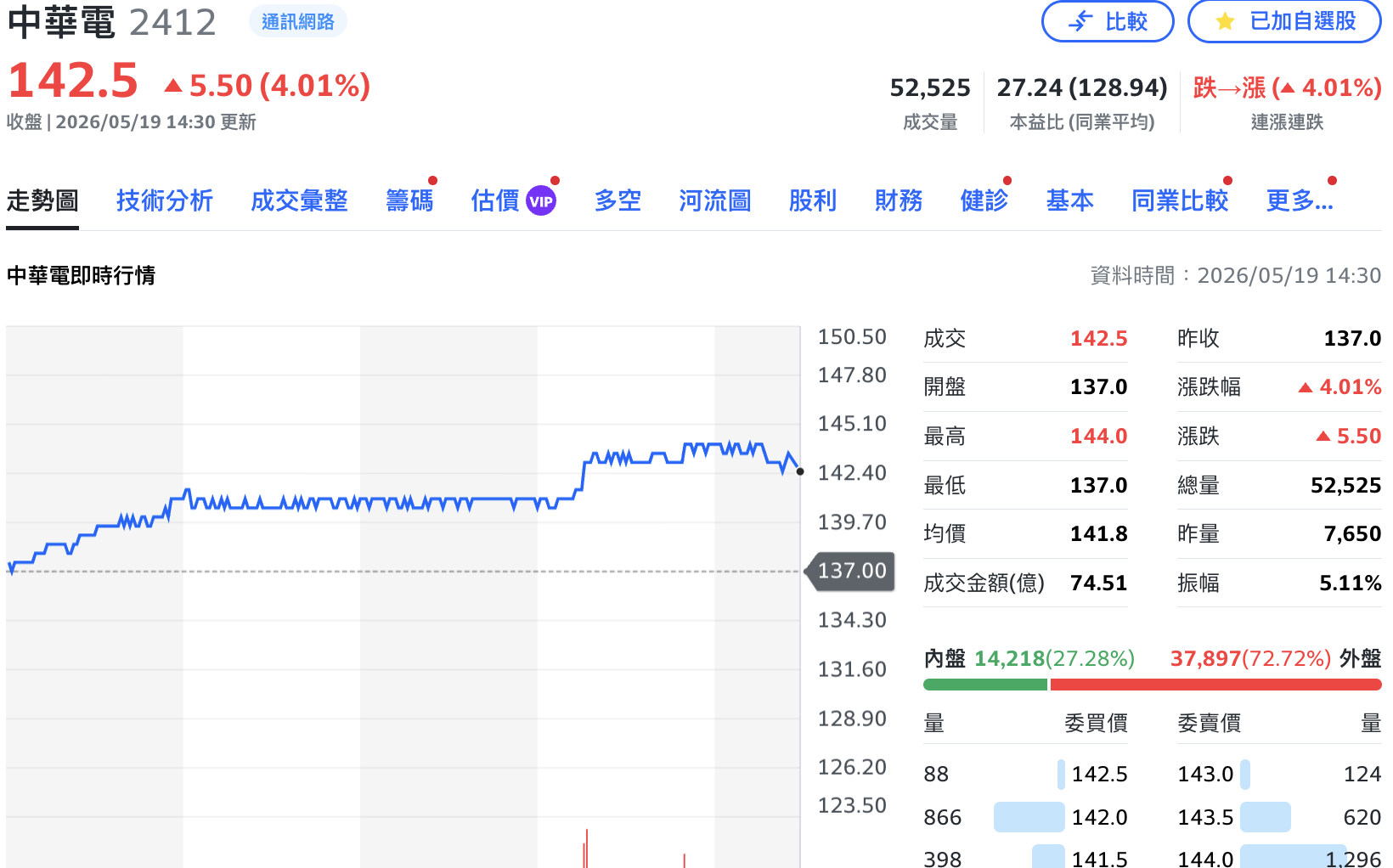Open the 股利 tab
Screen dimensions: 1393x868
[x=813, y=201]
